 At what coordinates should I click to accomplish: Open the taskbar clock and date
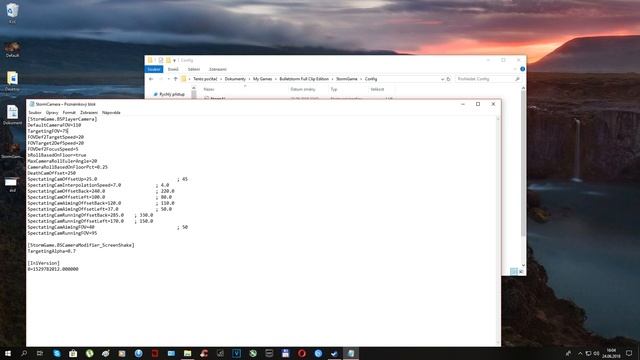tap(611, 353)
